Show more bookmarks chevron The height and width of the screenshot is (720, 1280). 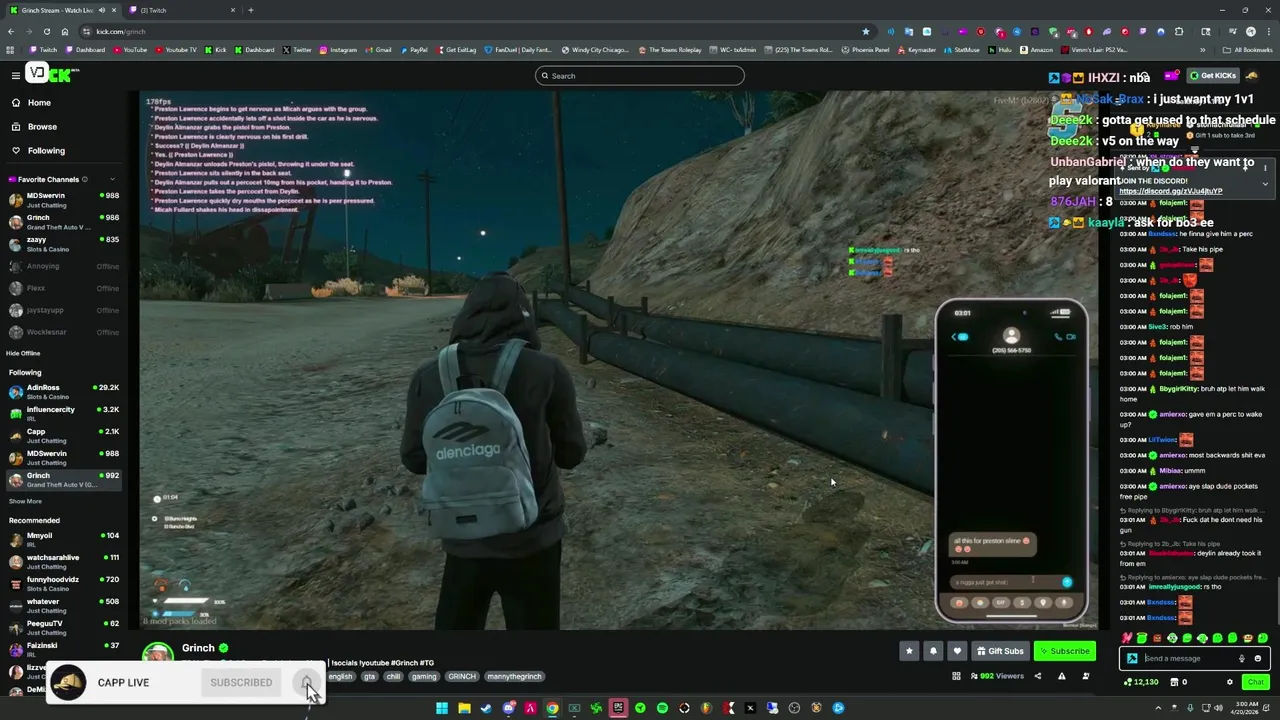[x=1202, y=49]
